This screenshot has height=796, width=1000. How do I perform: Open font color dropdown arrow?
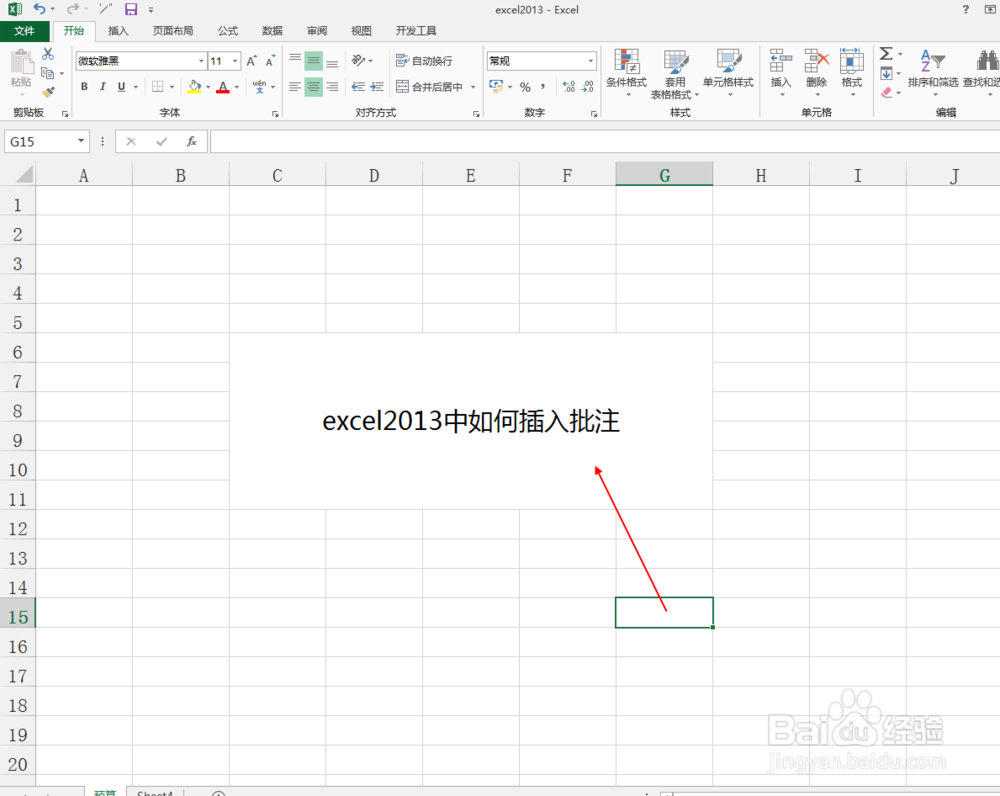(237, 87)
